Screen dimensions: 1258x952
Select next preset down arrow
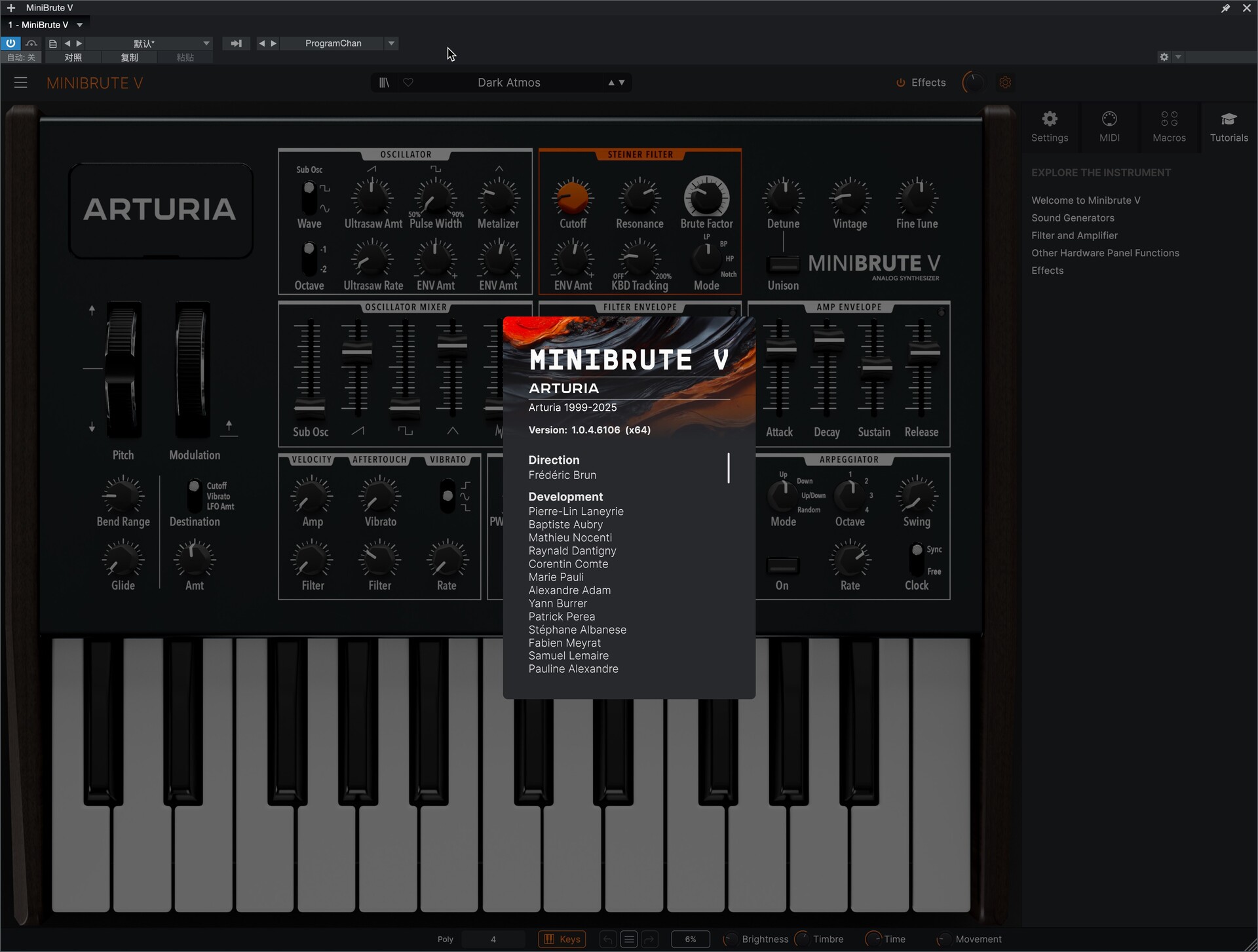click(622, 83)
